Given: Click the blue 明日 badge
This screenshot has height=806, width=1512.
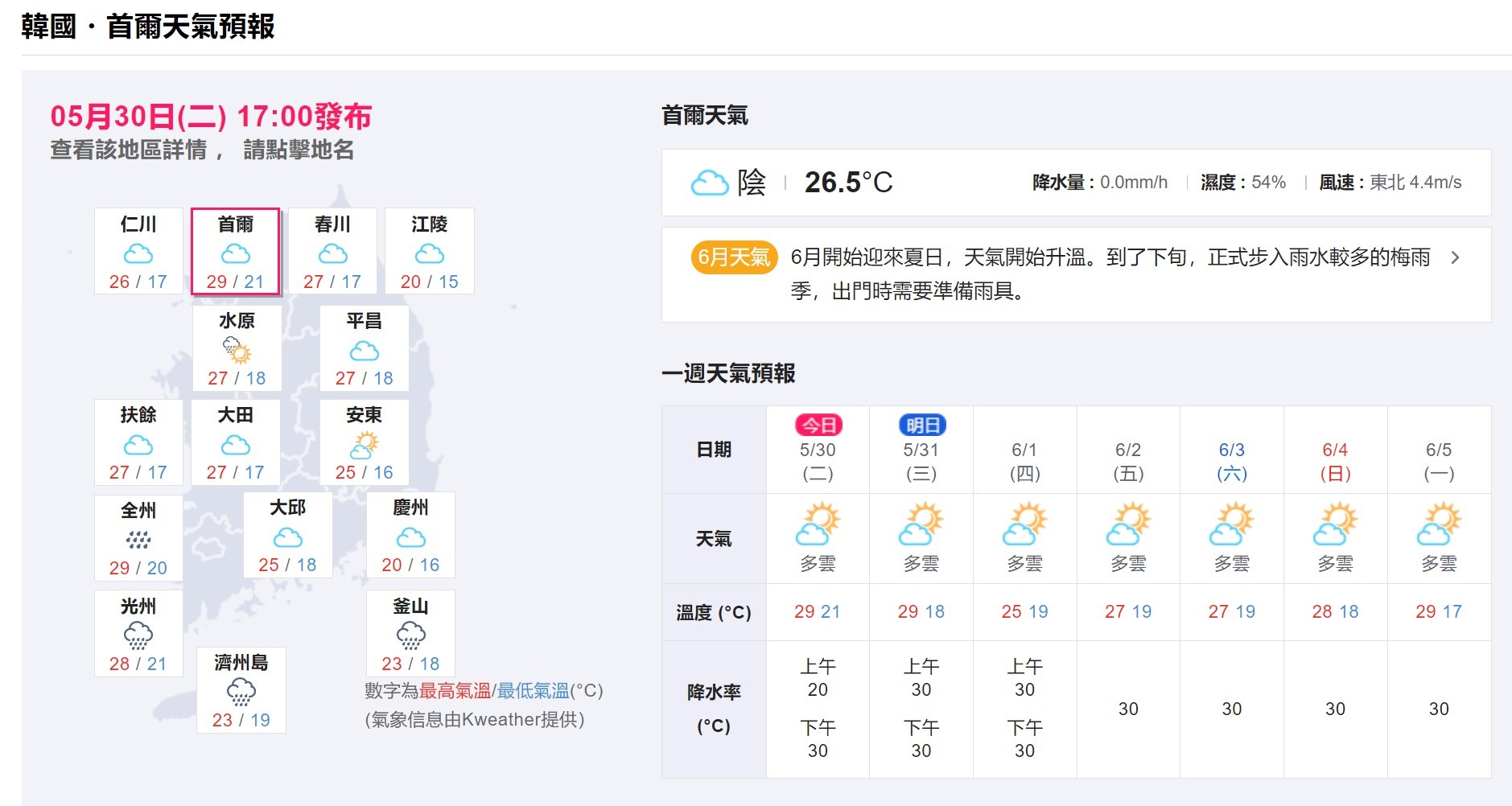Looking at the screenshot, I should [922, 425].
